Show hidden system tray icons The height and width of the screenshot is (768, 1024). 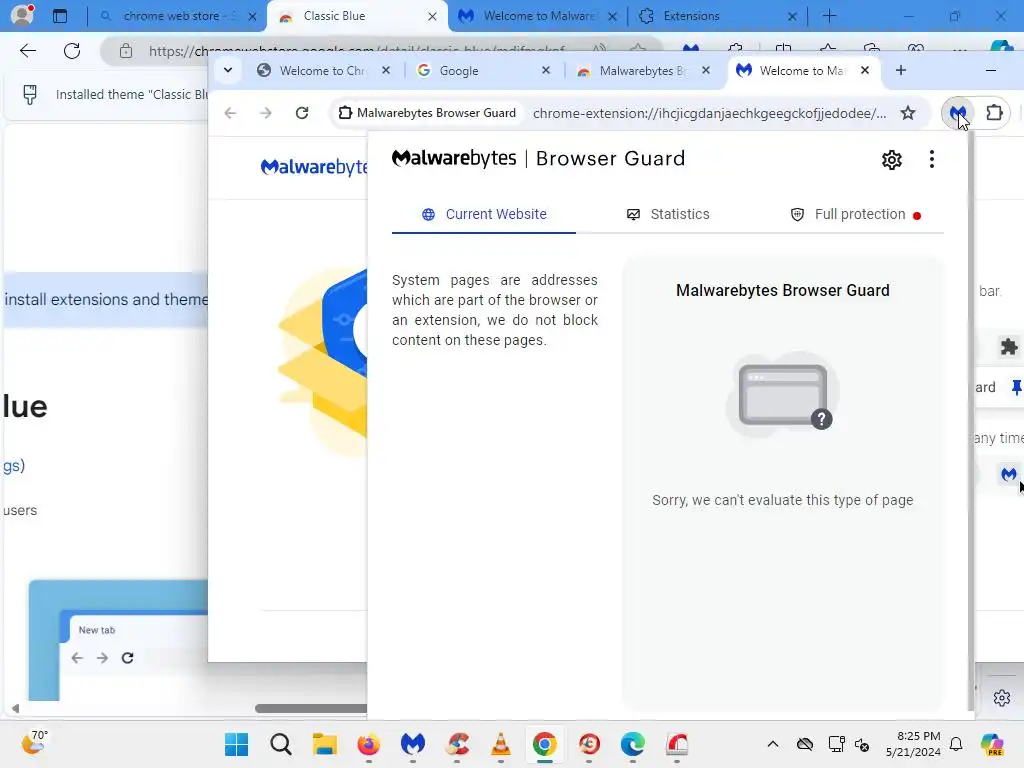click(773, 744)
